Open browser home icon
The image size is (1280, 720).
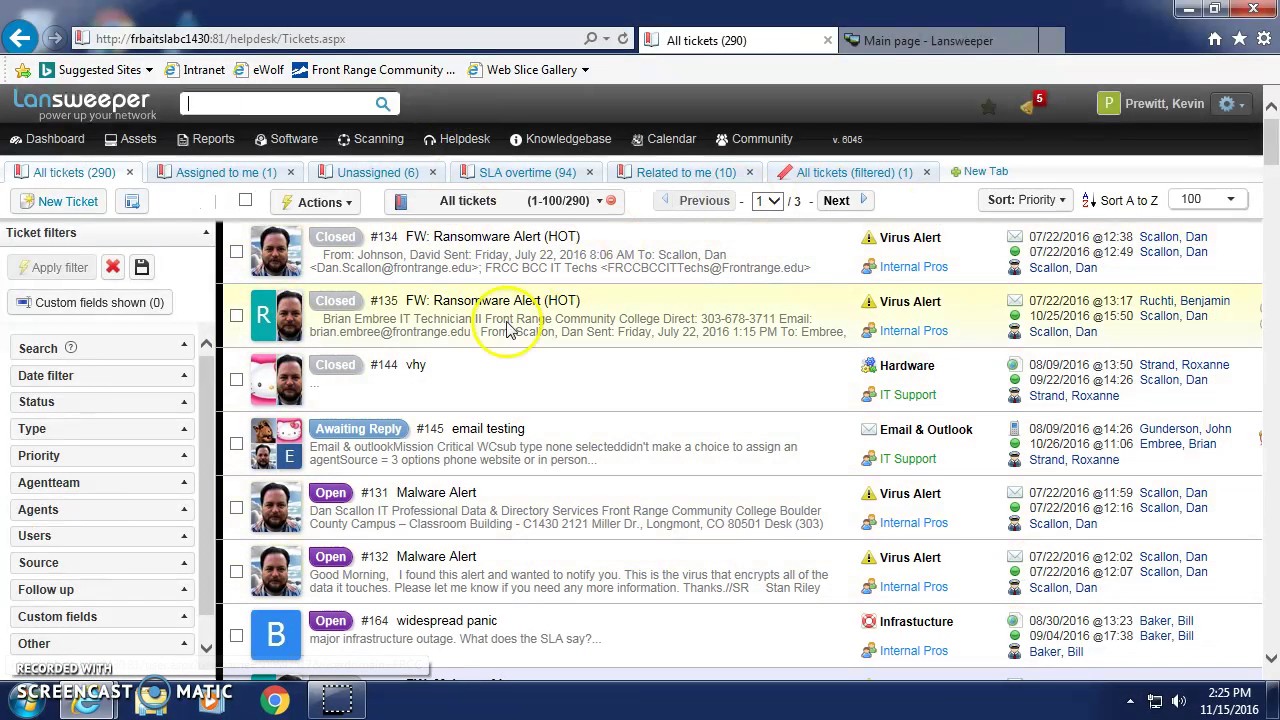click(x=1214, y=38)
